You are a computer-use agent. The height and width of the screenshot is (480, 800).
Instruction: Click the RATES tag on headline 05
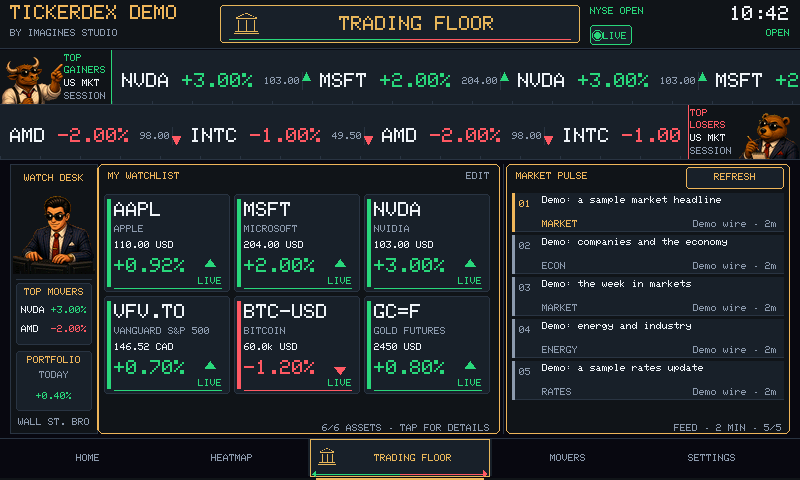556,392
